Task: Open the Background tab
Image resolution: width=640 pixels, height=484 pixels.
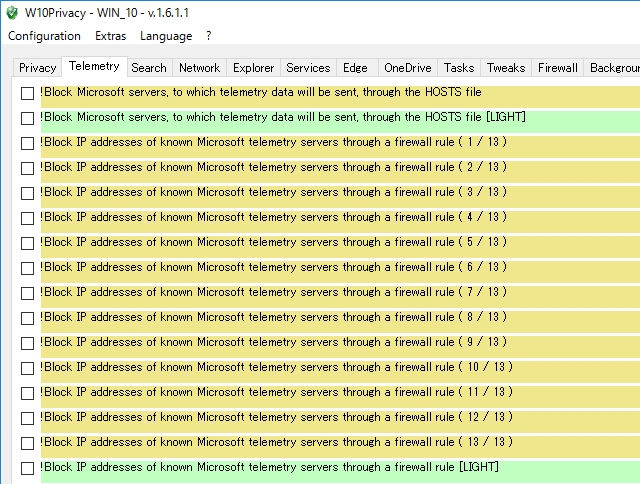Action: coord(612,68)
